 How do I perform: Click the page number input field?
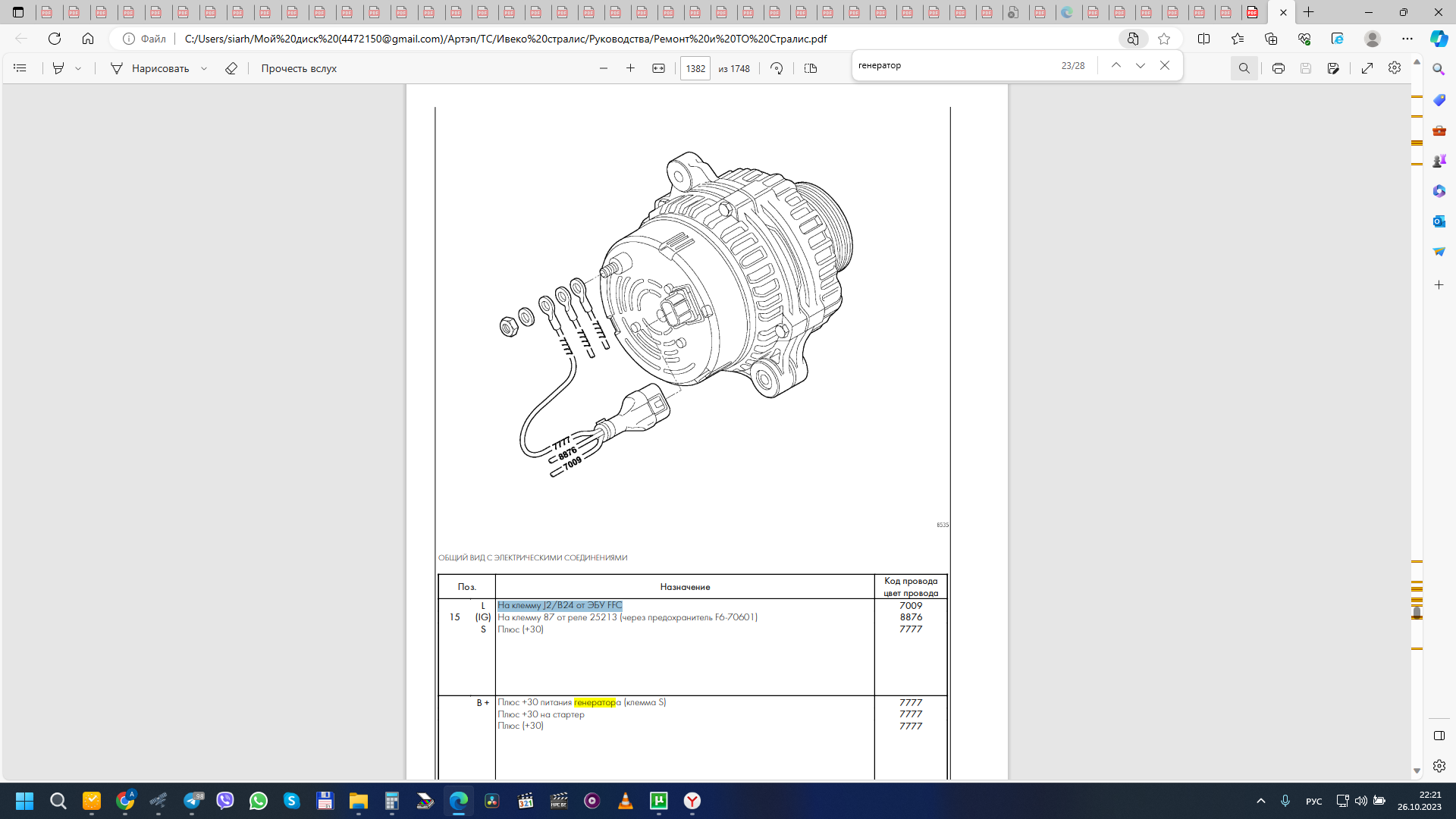[695, 68]
